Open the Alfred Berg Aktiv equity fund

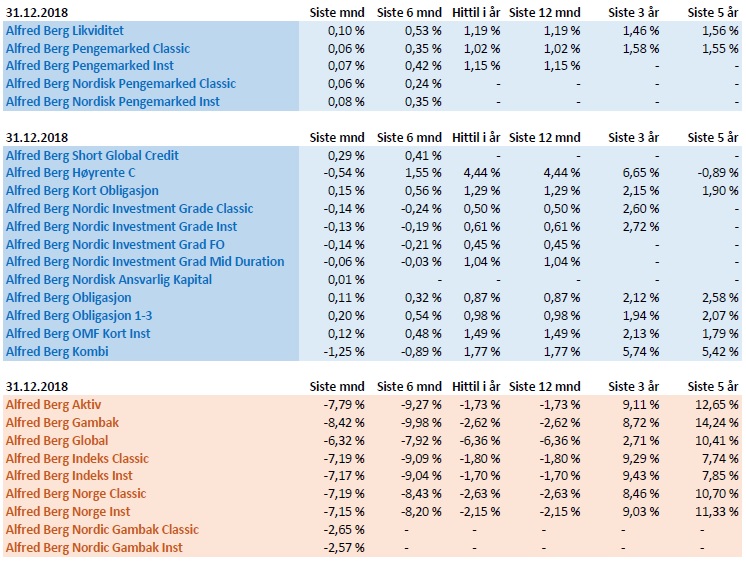(53, 405)
